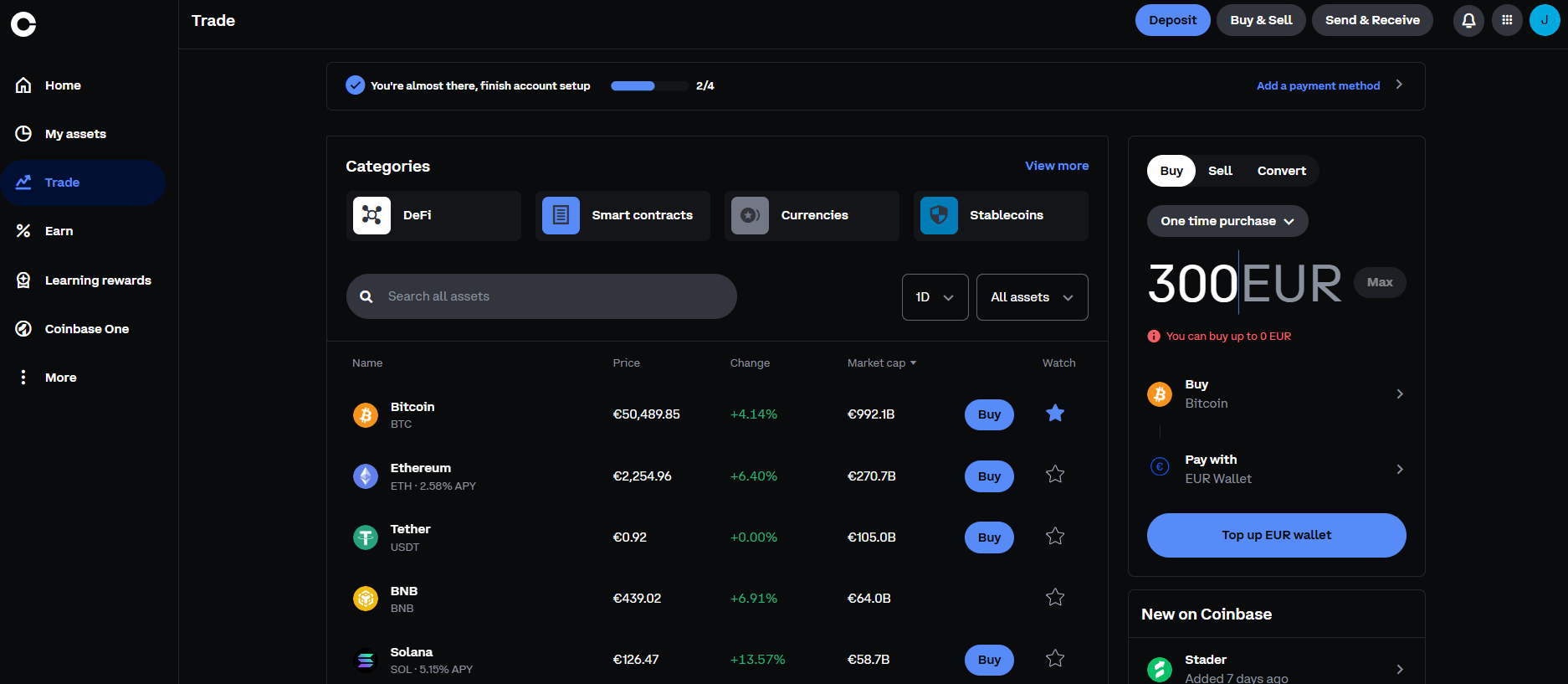Click the Price column header
1568x684 pixels.
[626, 363]
